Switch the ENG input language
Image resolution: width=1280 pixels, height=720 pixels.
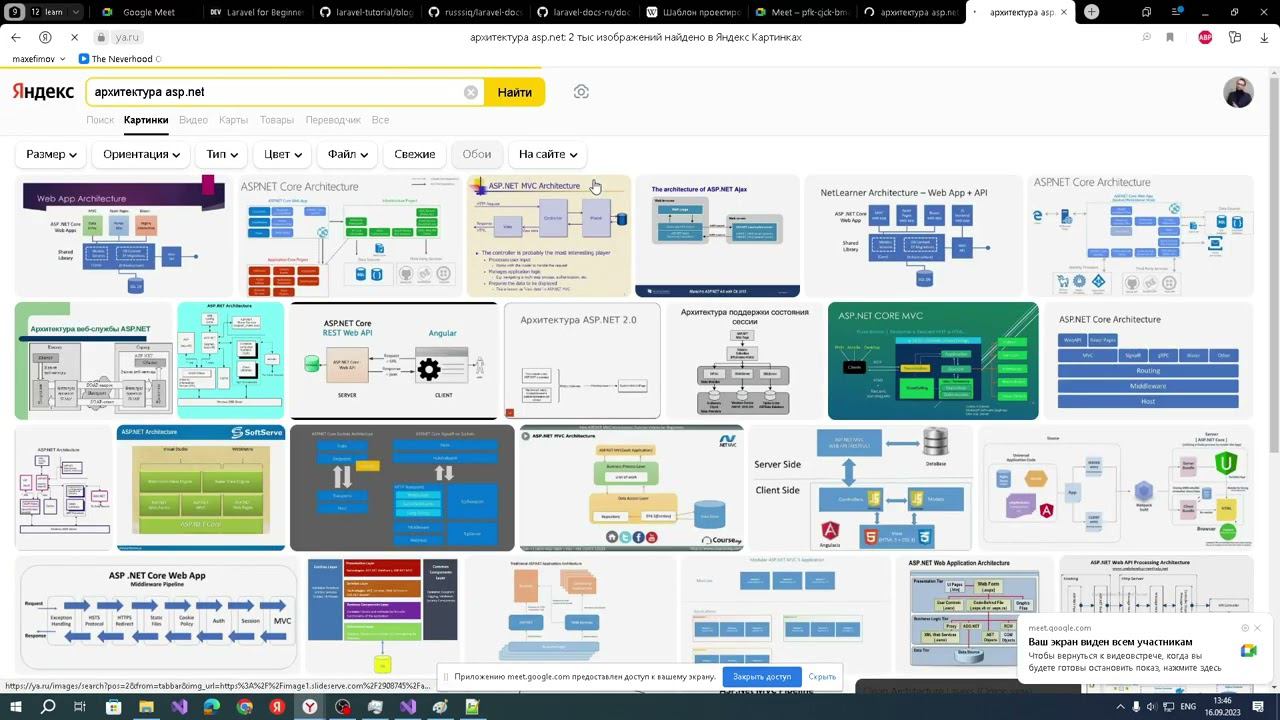click(x=1188, y=707)
